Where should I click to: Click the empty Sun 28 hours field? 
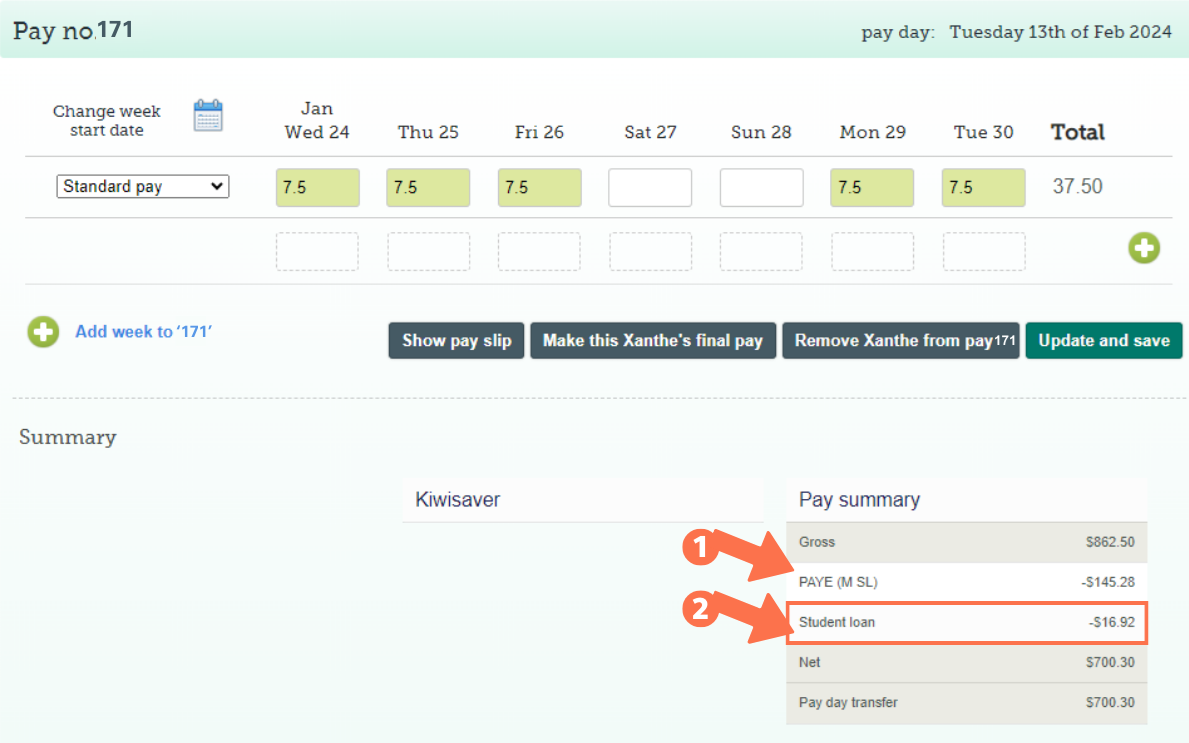(761, 188)
